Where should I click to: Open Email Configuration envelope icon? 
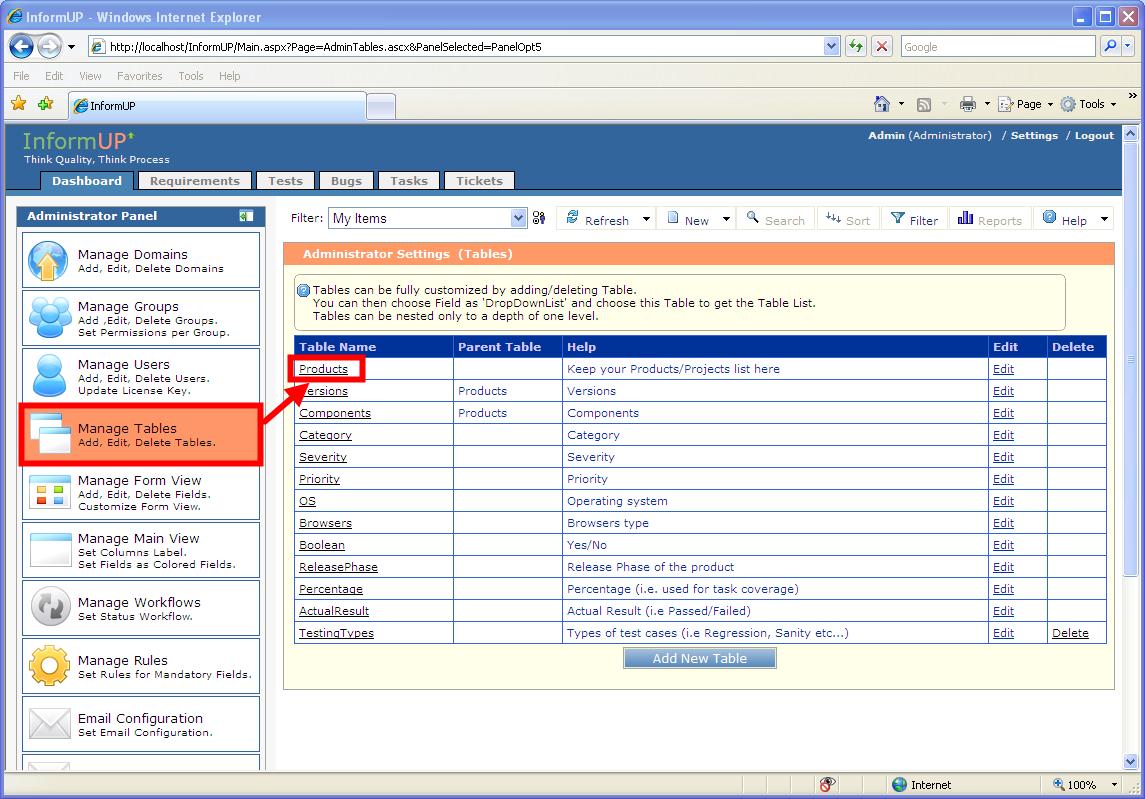pyautogui.click(x=49, y=724)
